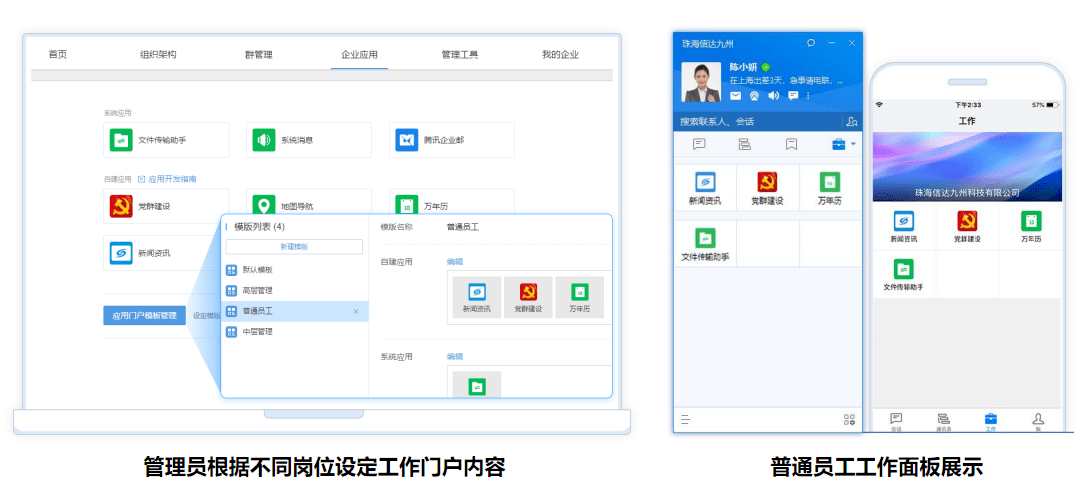Tap the 珠海信达九州科技有限公司 banner on phone
1091x486 pixels.
click(967, 167)
